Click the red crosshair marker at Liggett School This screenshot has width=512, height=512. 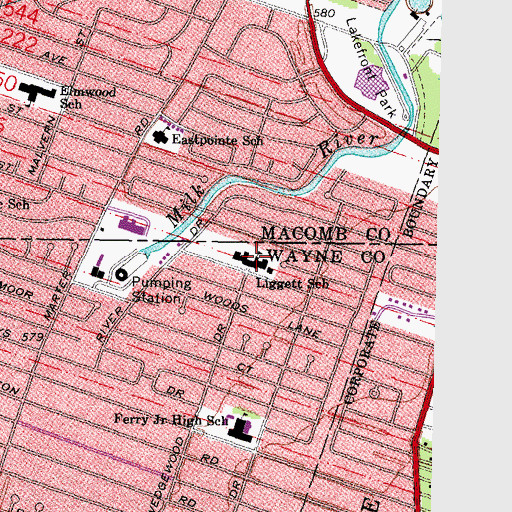[x=257, y=256]
